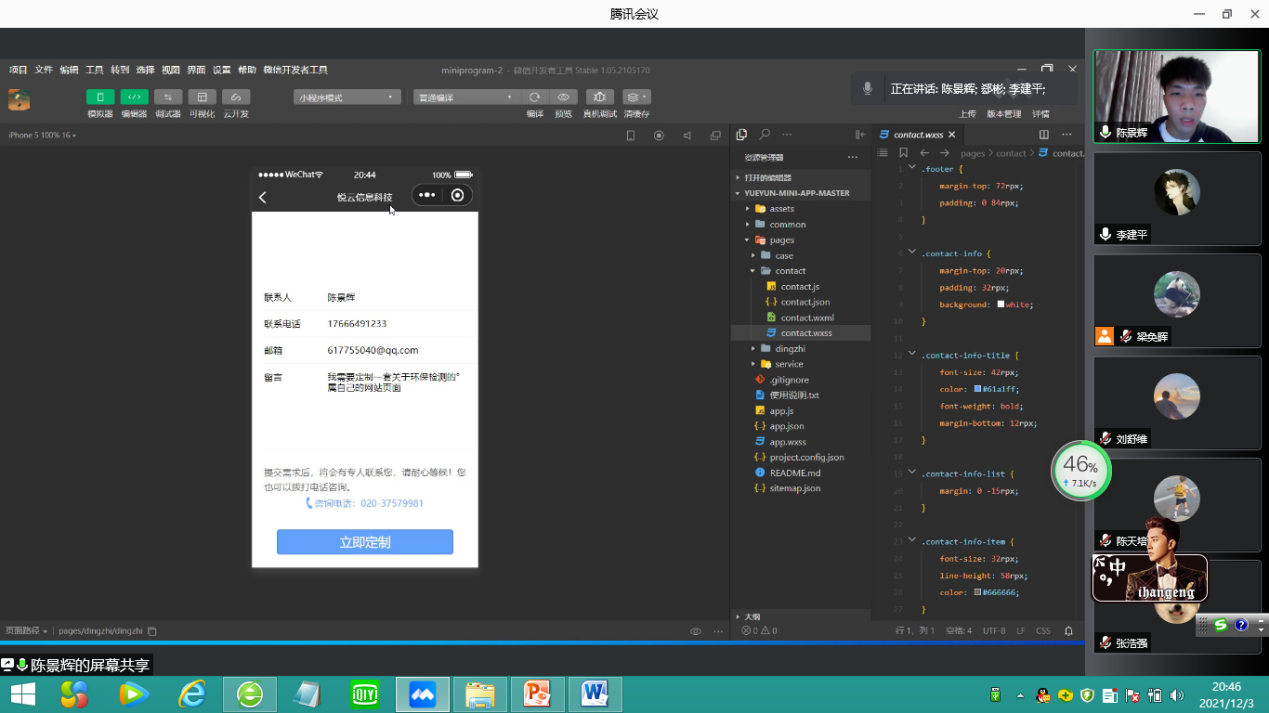Click the compile refresh icon
The image size is (1269, 713).
[535, 97]
